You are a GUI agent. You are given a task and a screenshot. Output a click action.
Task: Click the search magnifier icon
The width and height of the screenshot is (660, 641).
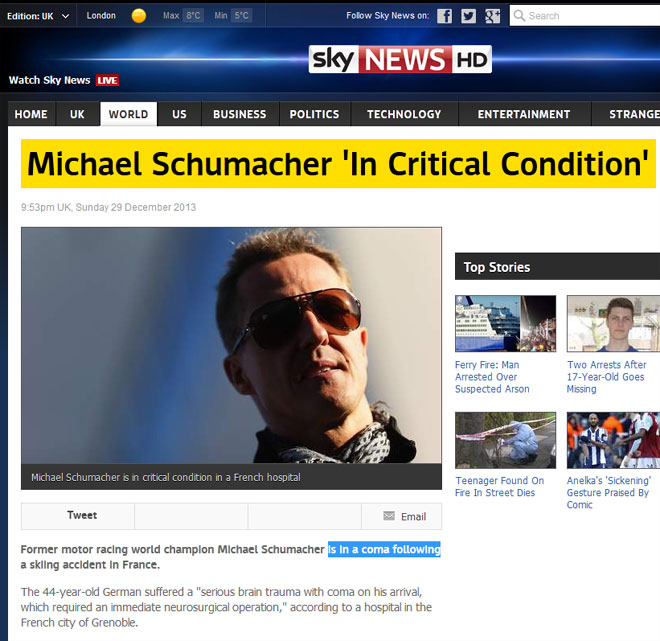pos(519,16)
